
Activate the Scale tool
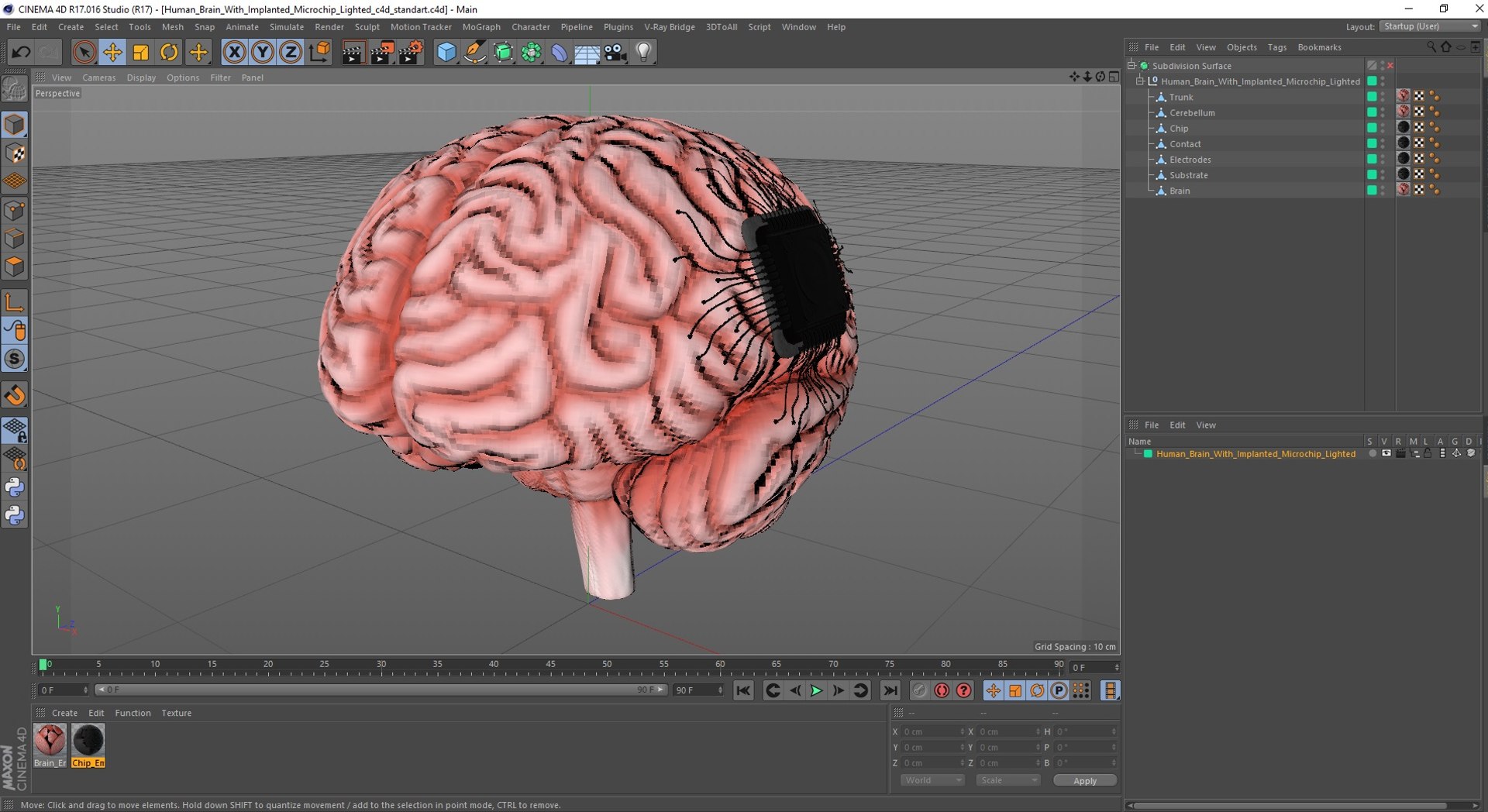click(140, 52)
